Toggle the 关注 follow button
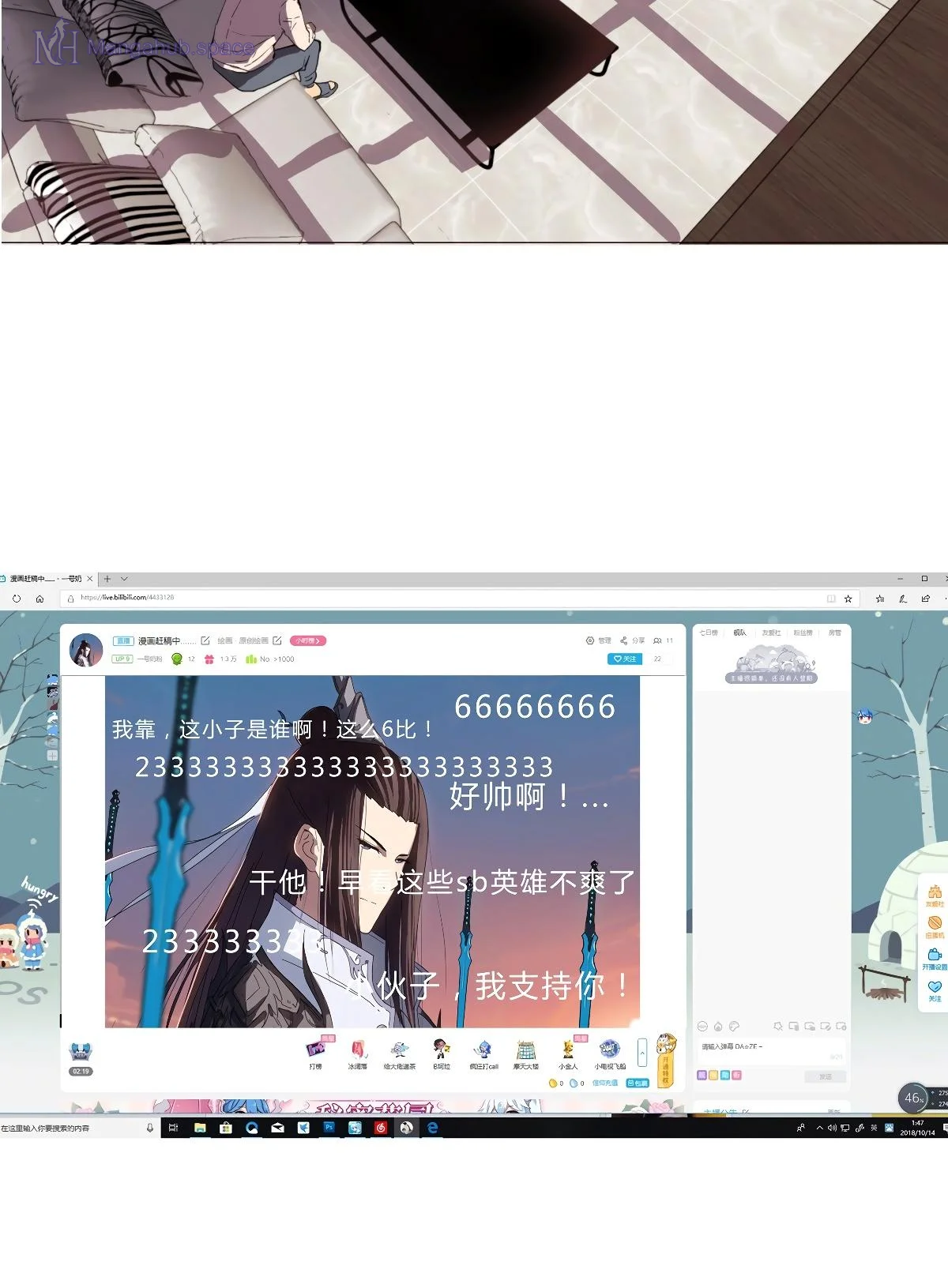The image size is (948, 1288). (x=624, y=659)
